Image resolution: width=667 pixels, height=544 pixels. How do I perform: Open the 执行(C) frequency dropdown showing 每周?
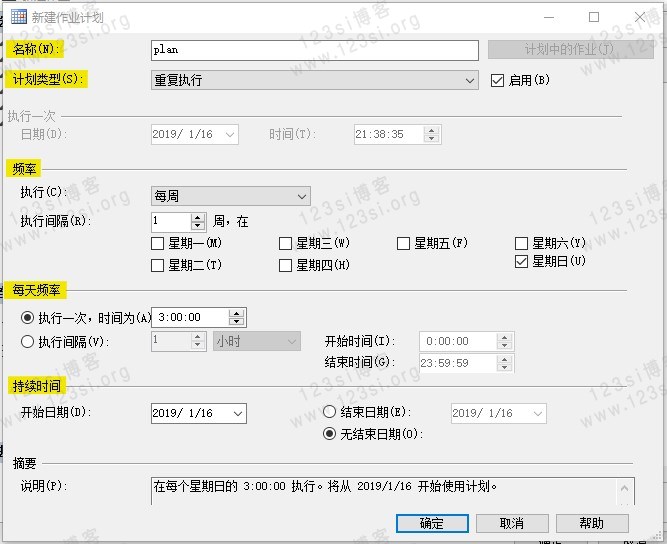click(231, 196)
